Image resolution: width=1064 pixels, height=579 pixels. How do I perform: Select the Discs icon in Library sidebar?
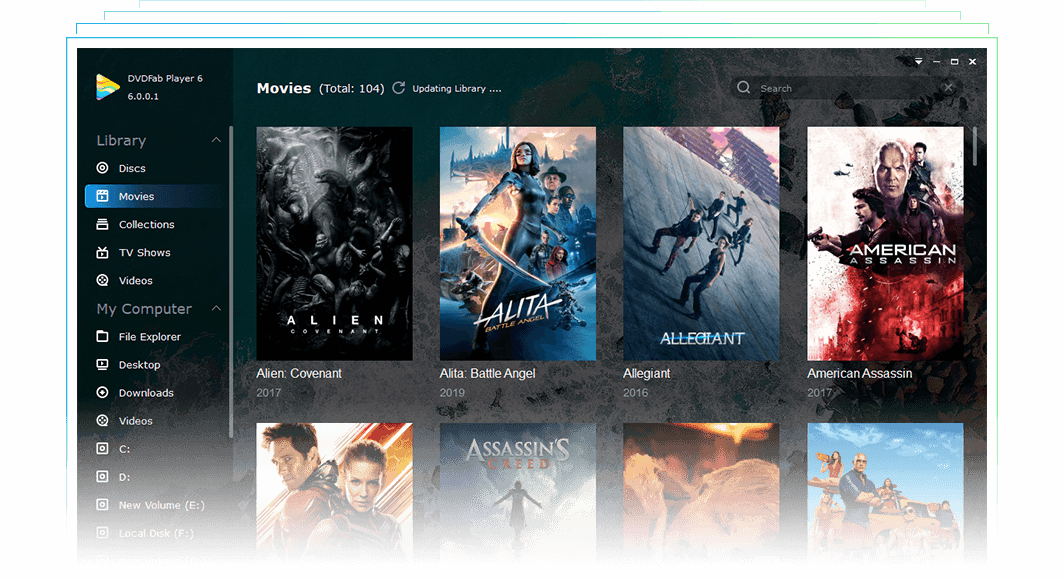tap(105, 168)
